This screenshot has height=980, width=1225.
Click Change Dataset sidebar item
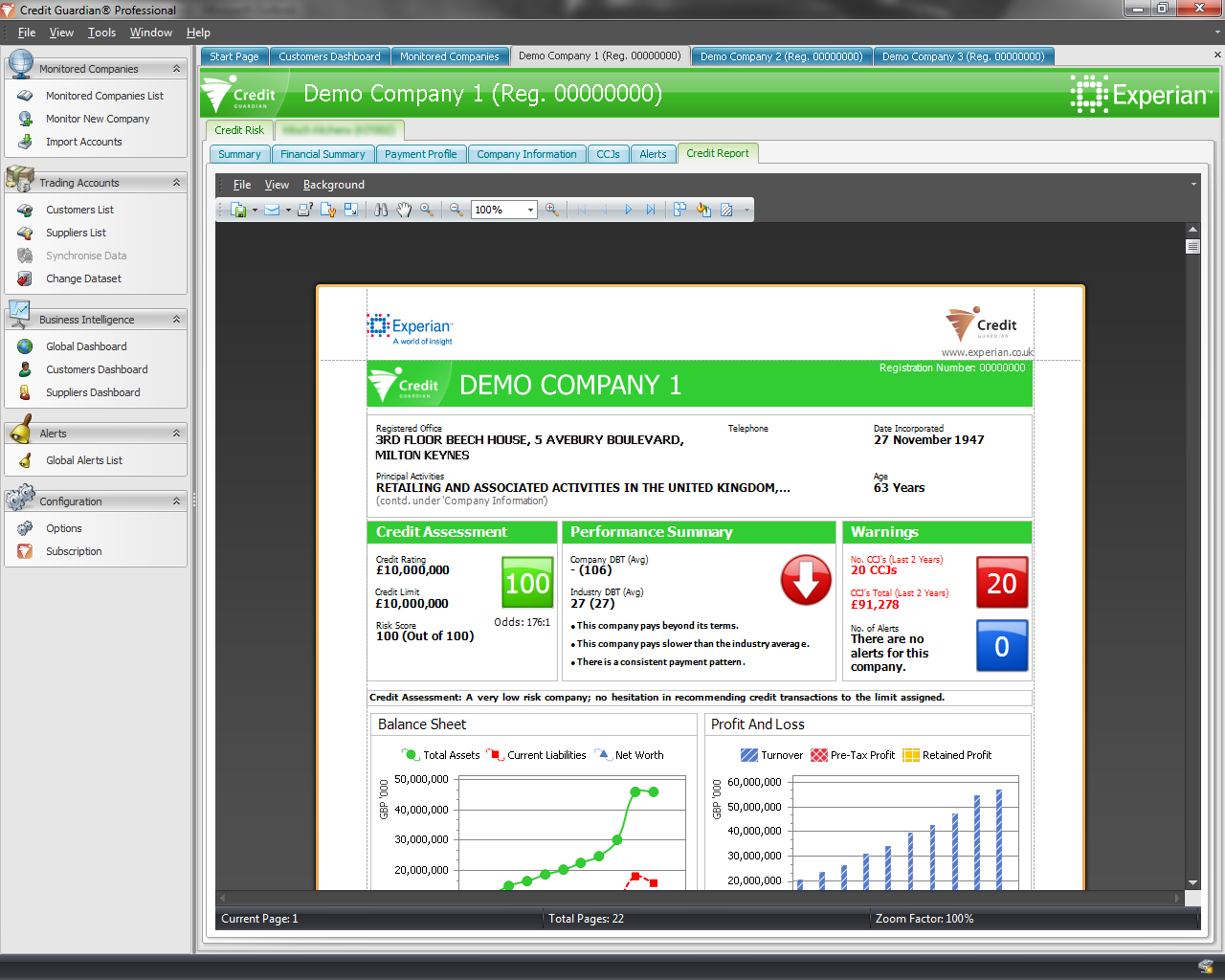[83, 278]
